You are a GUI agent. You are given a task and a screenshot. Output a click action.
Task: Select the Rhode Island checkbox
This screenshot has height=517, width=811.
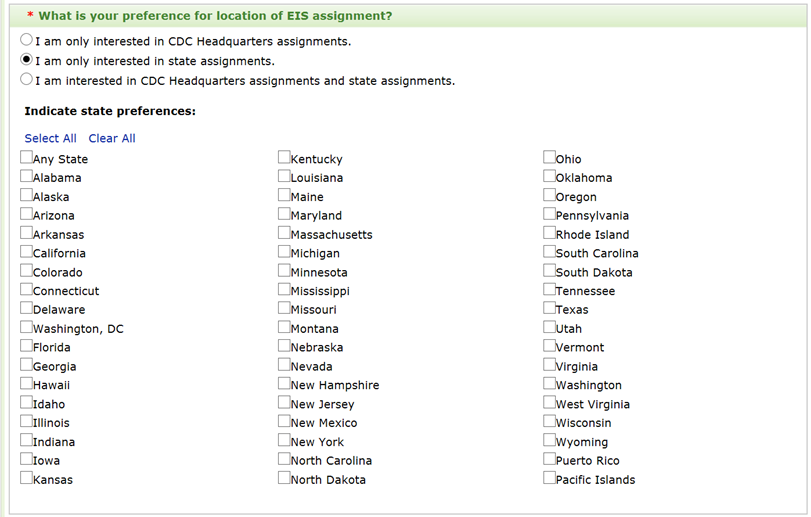tap(550, 233)
